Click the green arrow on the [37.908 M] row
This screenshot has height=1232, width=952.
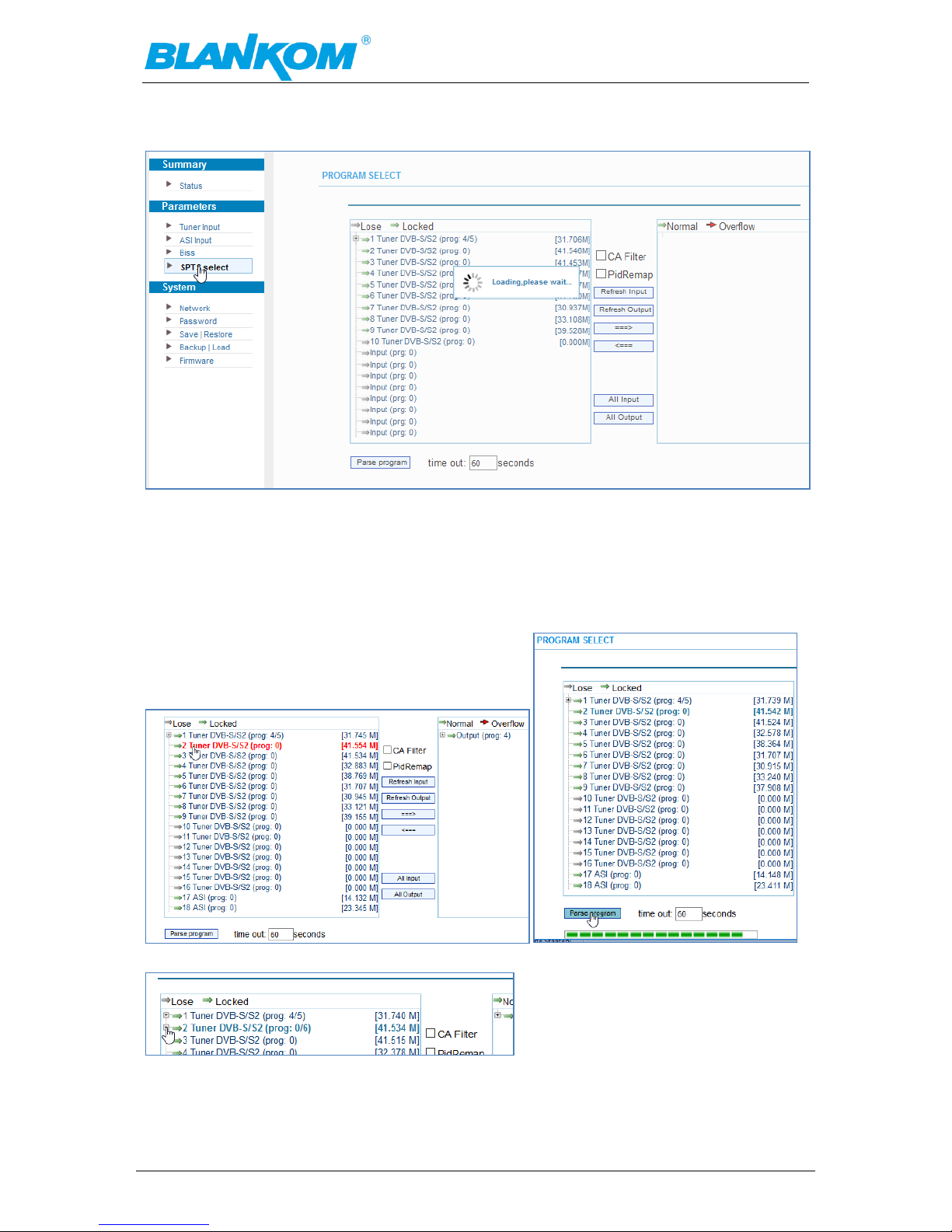click(x=577, y=788)
